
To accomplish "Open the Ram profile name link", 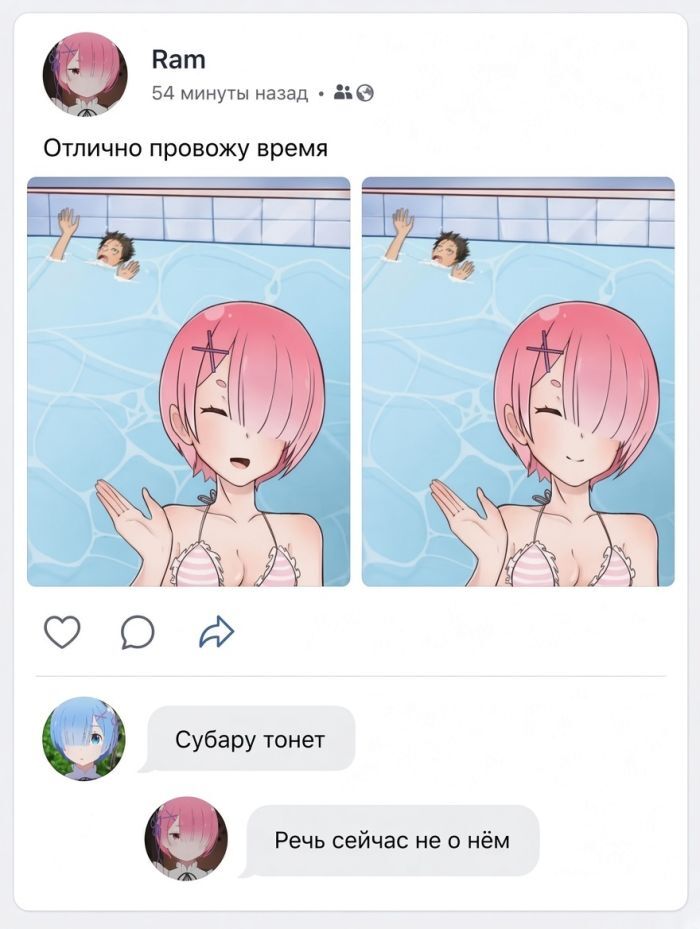I will coord(178,59).
